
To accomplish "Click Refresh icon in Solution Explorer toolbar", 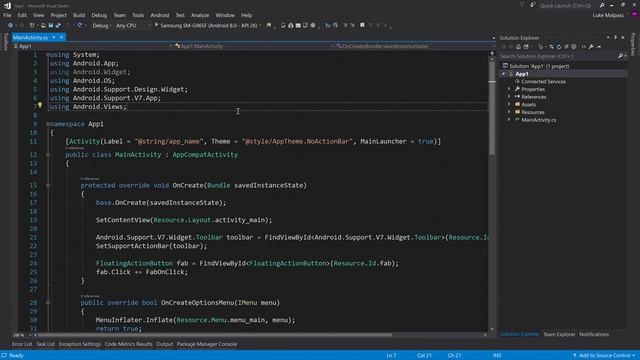I will click(x=559, y=47).
